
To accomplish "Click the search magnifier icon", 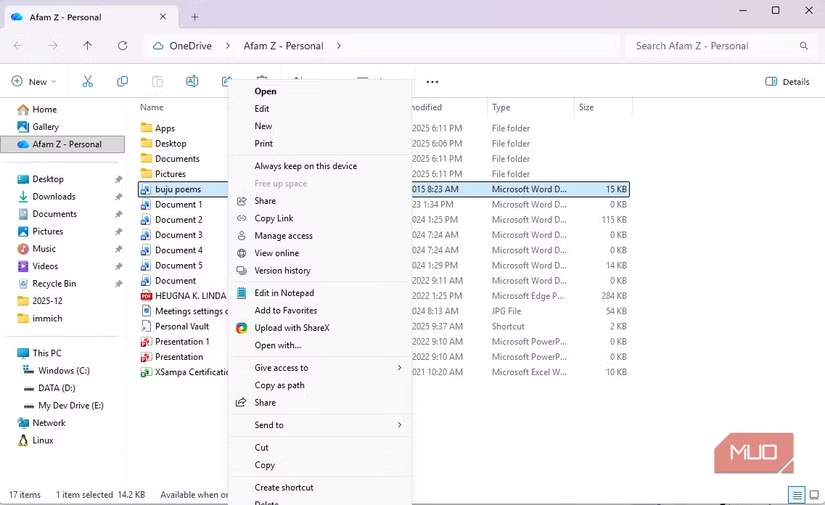I will 803,46.
